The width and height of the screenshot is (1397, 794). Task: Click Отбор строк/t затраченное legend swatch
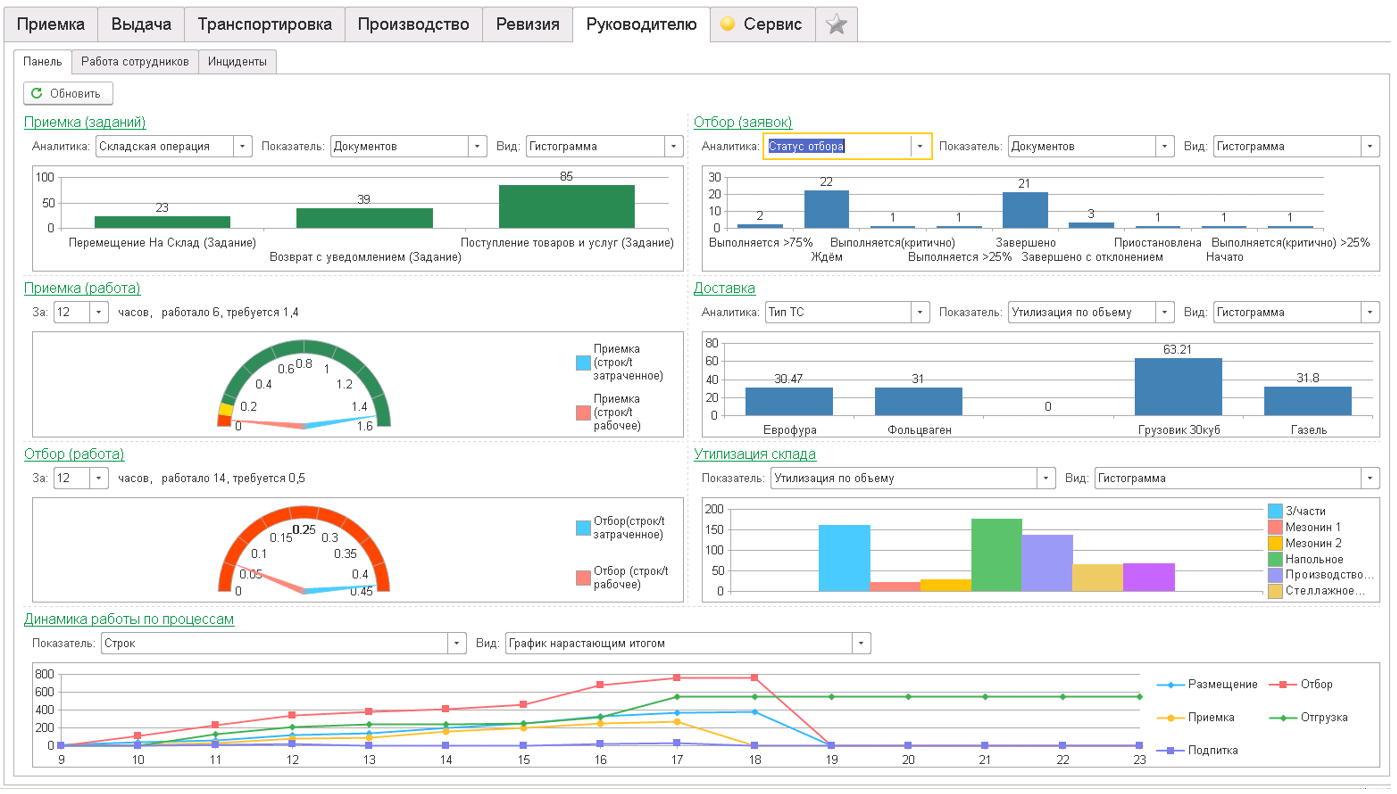coord(583,528)
